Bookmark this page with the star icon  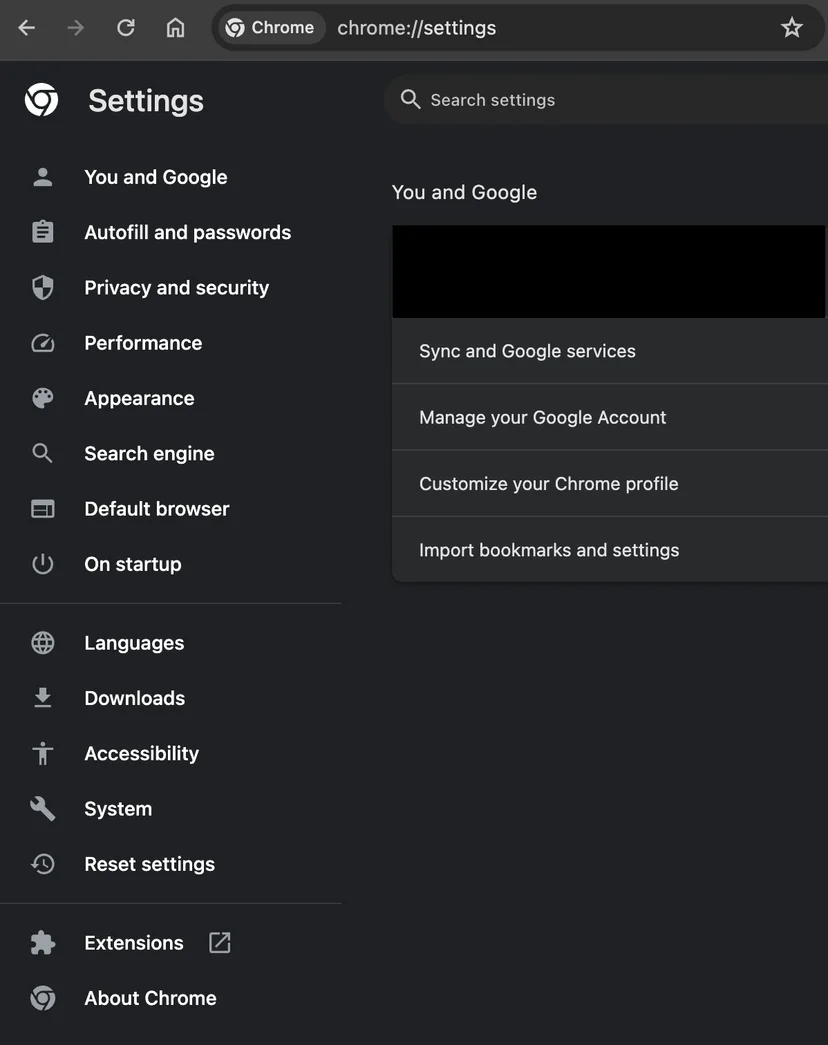792,28
